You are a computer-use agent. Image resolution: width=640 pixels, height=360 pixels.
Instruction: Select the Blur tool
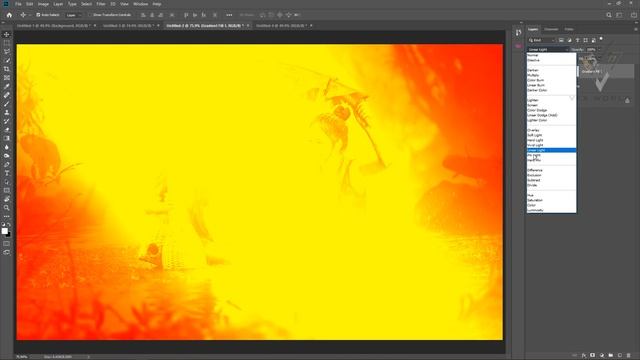(x=7, y=147)
